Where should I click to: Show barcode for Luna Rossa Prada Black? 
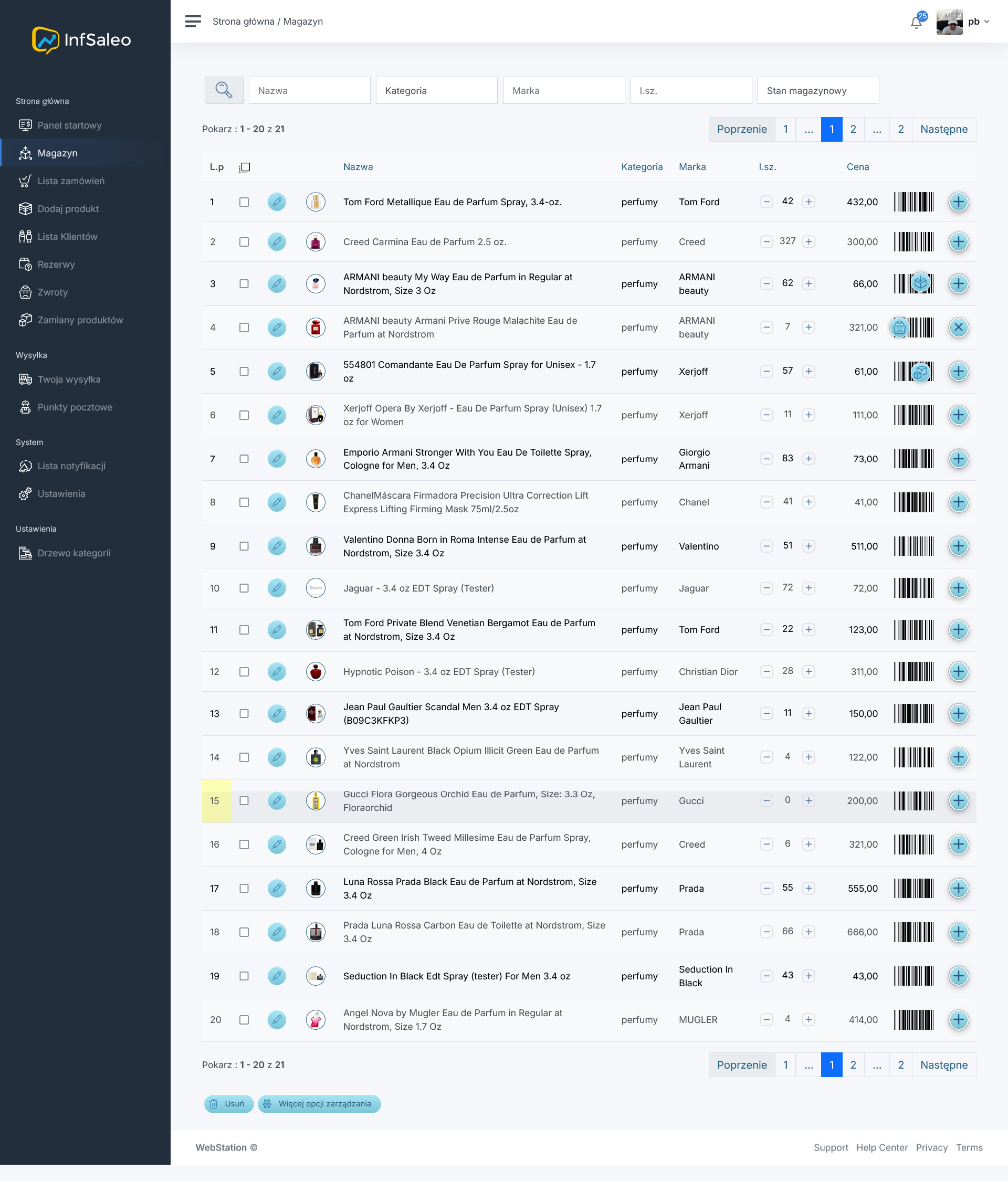point(913,889)
